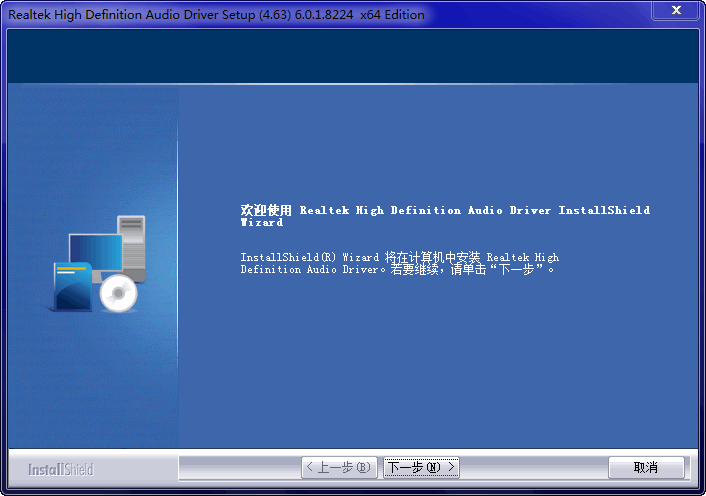Click the greyed-out Back button 上一步(B)
Image resolution: width=706 pixels, height=496 pixels.
(x=340, y=467)
